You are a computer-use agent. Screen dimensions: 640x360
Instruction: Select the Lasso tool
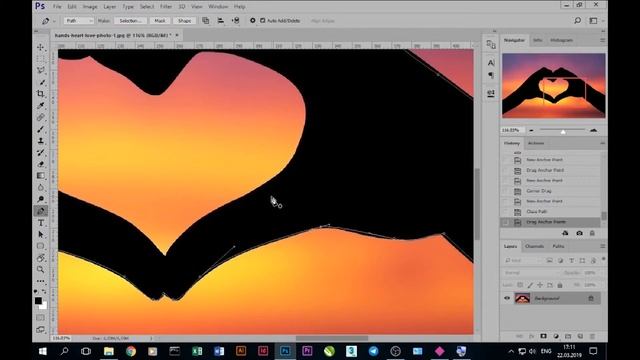40,71
